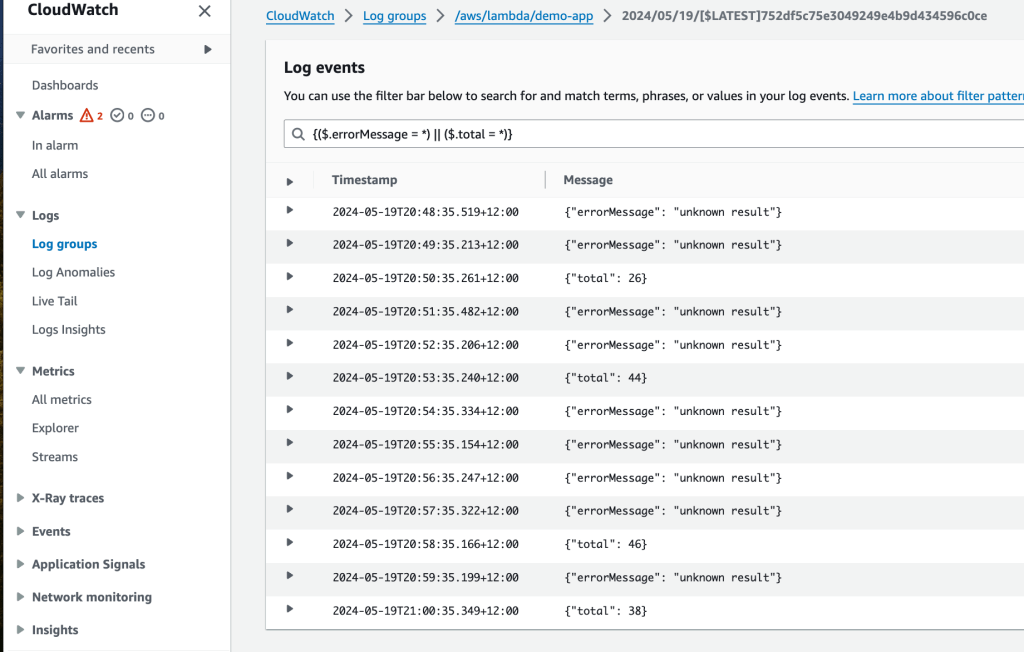Click Learn more about filter patterns link
This screenshot has width=1024, height=652.
click(x=937, y=96)
